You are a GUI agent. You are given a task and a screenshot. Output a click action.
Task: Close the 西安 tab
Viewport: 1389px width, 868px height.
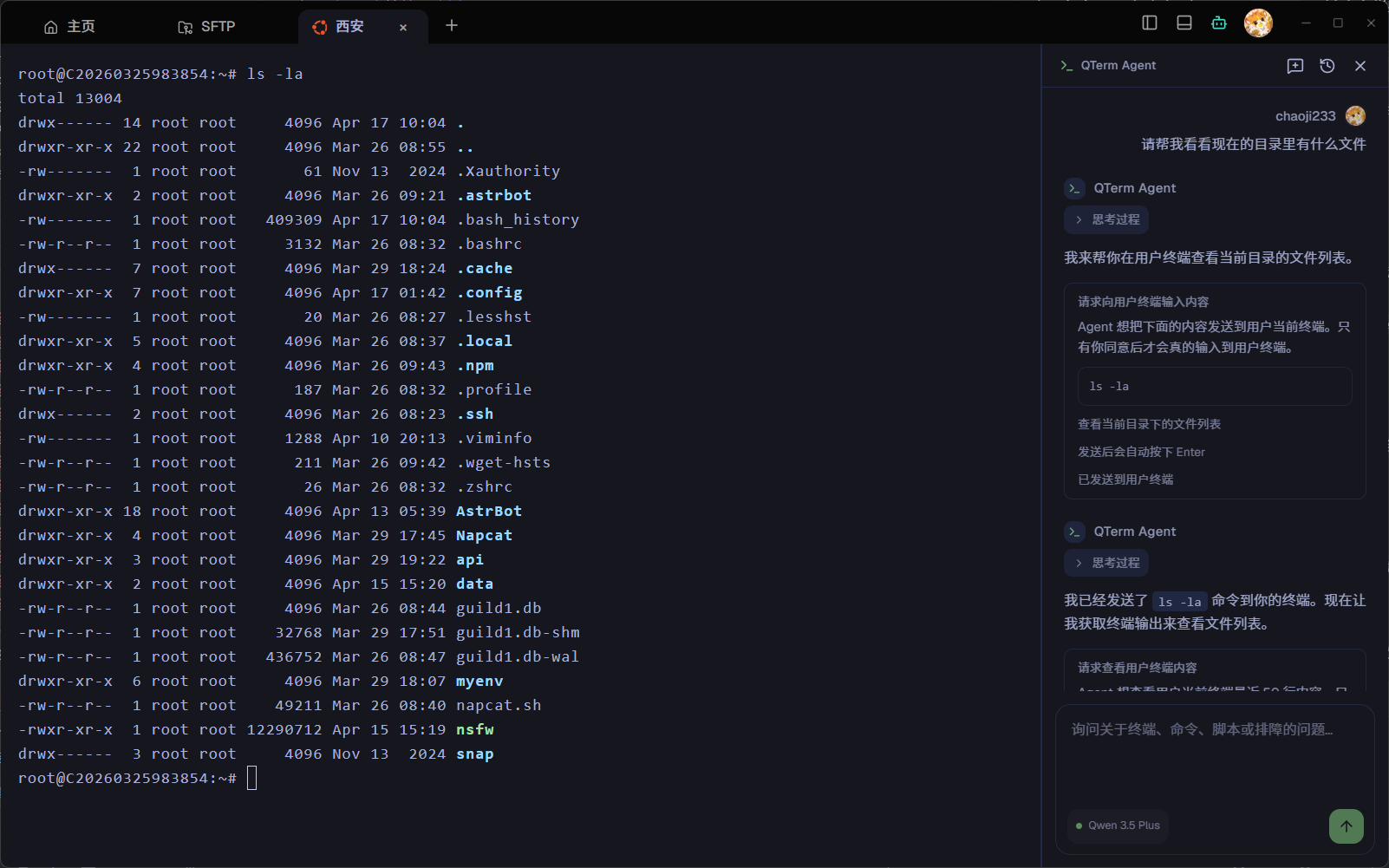403,28
